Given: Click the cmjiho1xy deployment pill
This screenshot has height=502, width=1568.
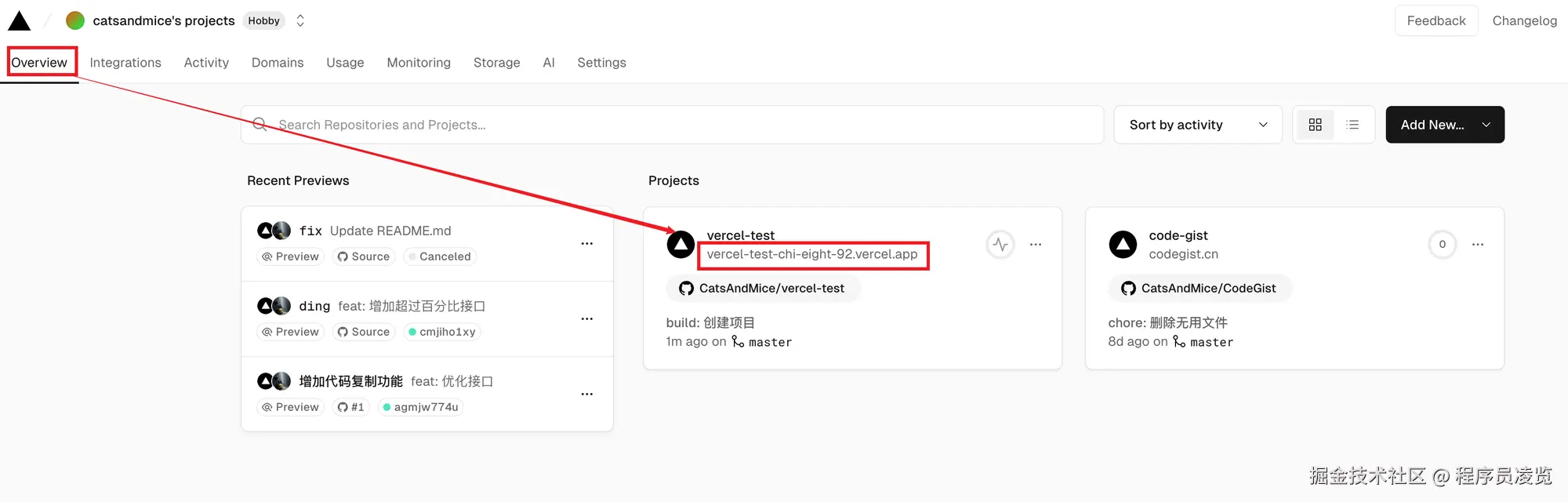Looking at the screenshot, I should 442,332.
